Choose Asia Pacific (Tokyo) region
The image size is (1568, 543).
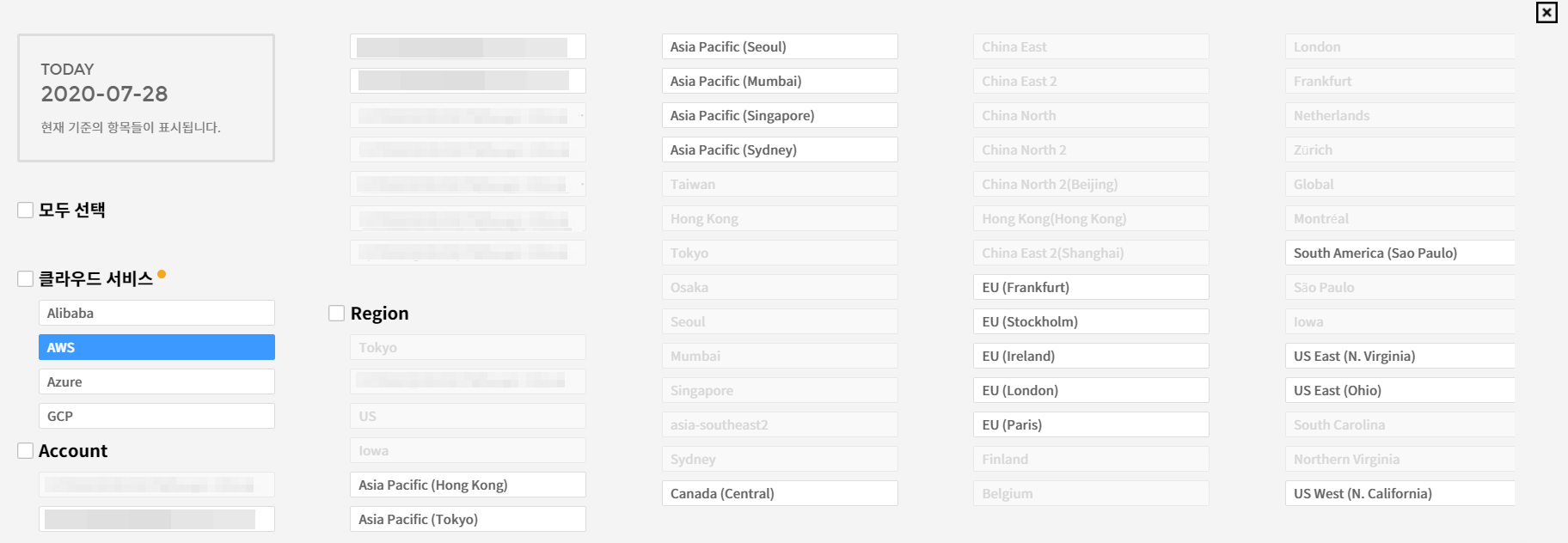[x=468, y=519]
